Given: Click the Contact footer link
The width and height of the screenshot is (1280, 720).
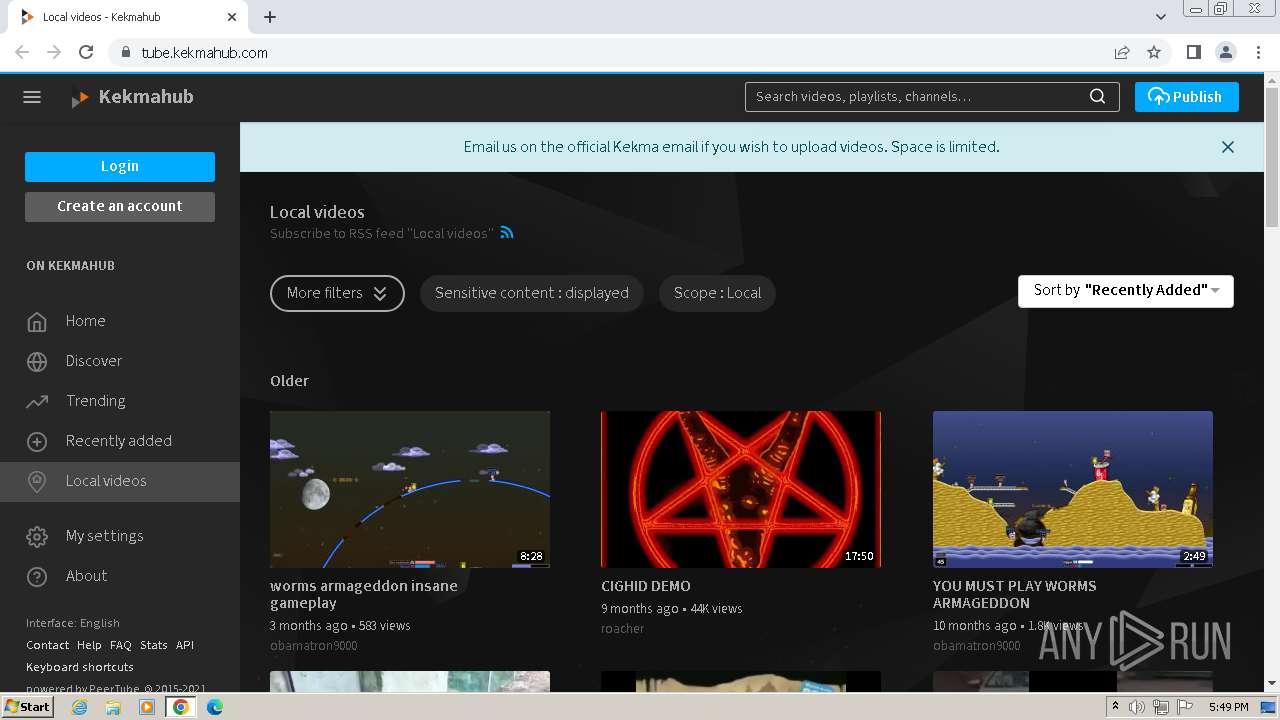Looking at the screenshot, I should (47, 646).
